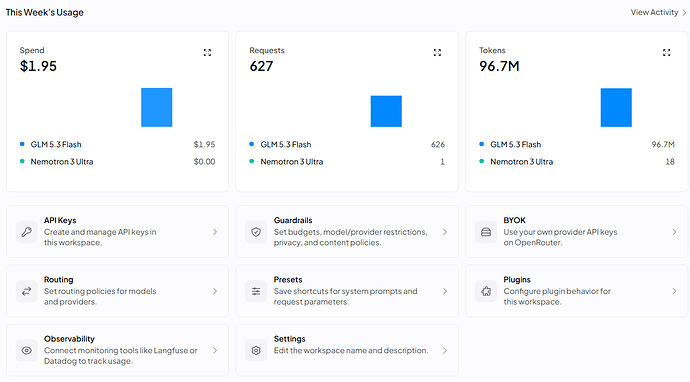This screenshot has height=382, width=690.
Task: Click the Observability eye icon
Action: pos(27,351)
